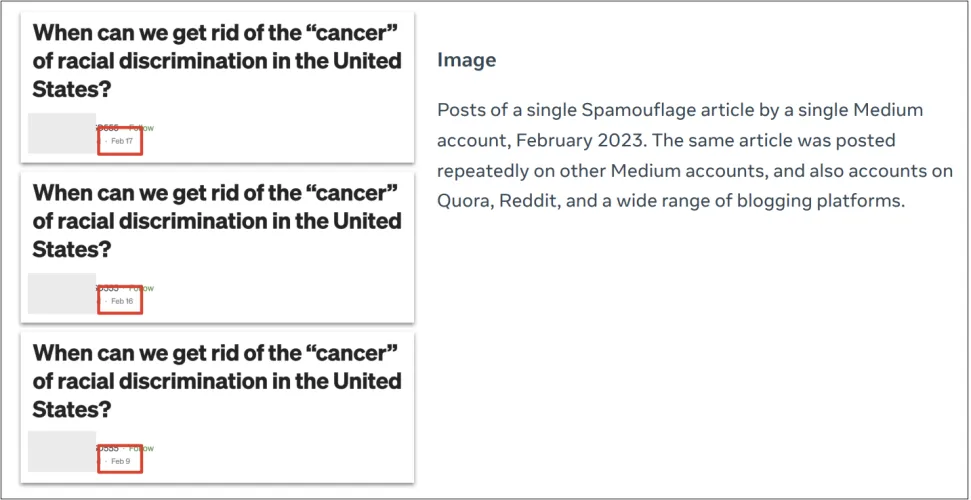Click the obscured username on the Feb 17 post
The image size is (971, 500).
[108, 128]
